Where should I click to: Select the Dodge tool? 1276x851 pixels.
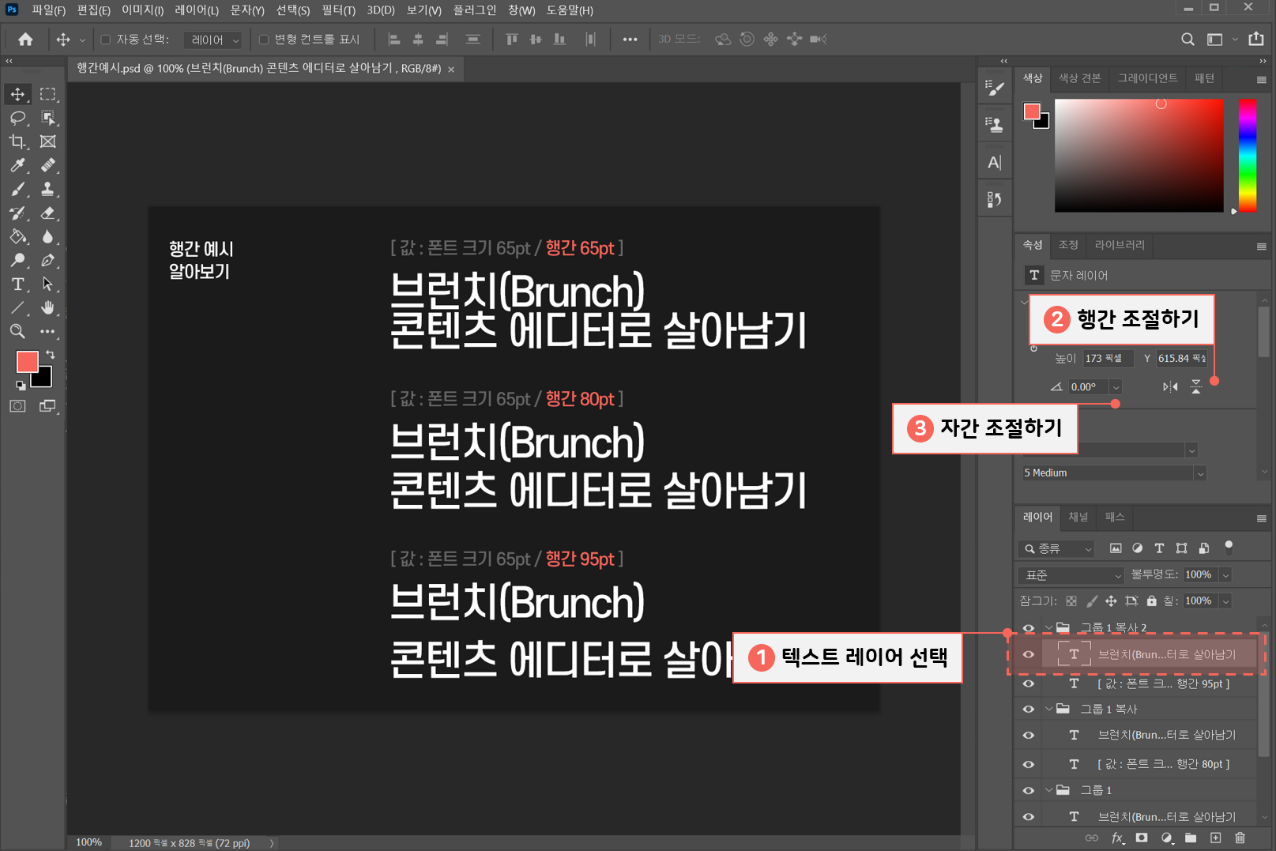[18, 261]
